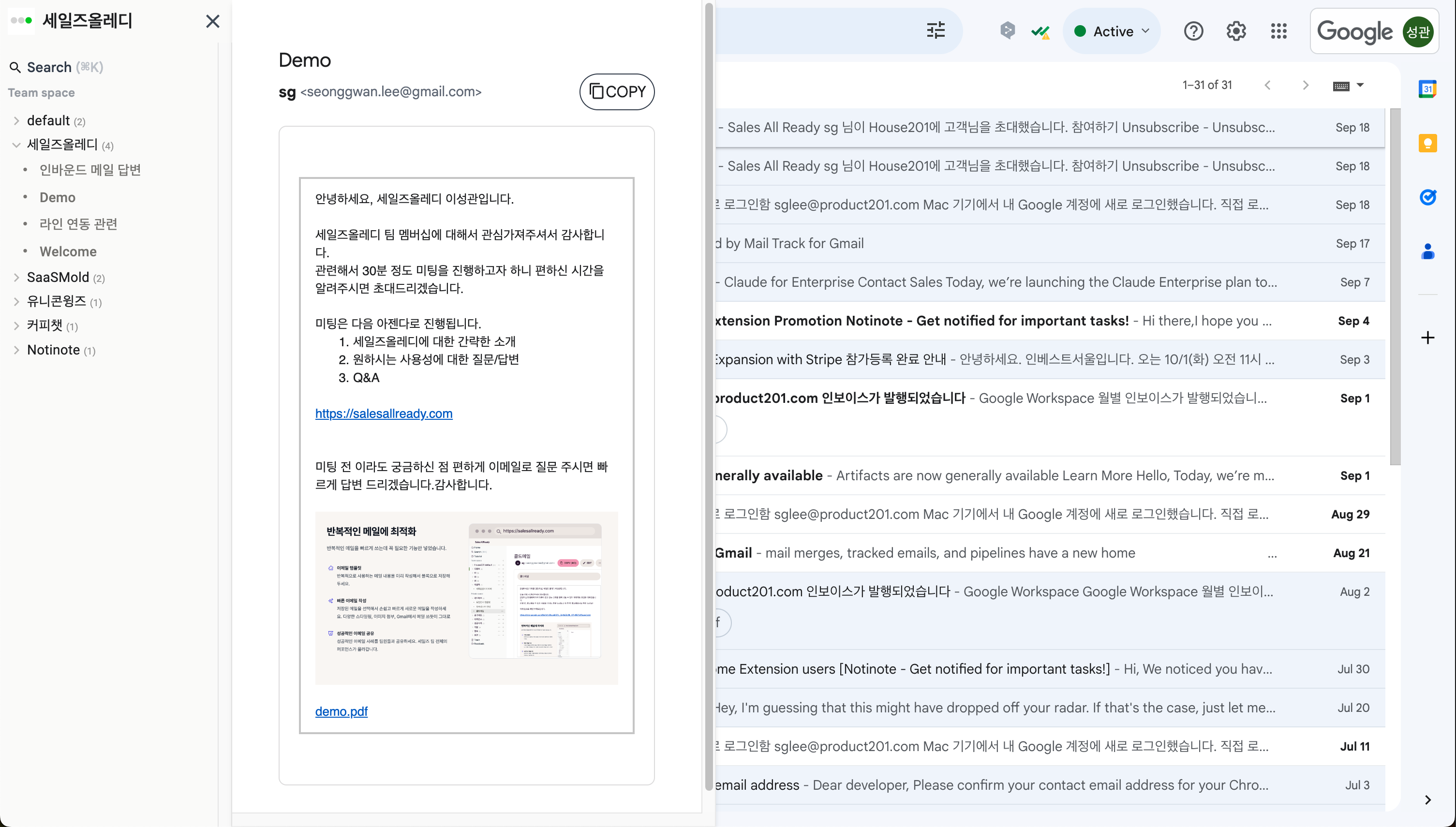Open the Jul 3 contact email address email
The height and width of the screenshot is (827, 1456).
[1050, 784]
